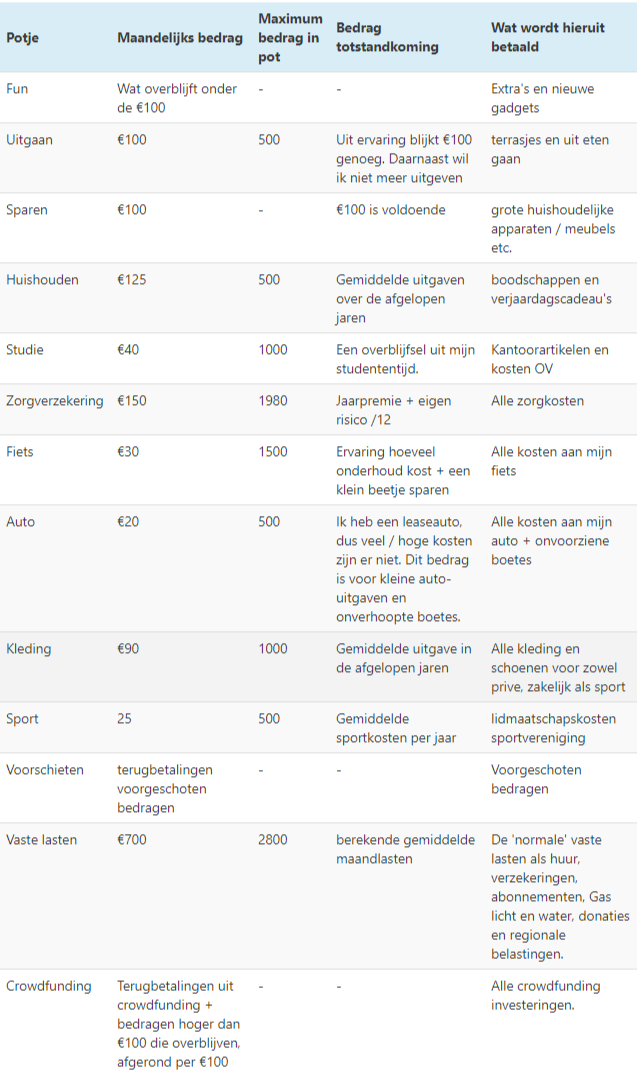Click the Maximum bedrag in pot header
This screenshot has height=1070, width=637.
coord(290,38)
